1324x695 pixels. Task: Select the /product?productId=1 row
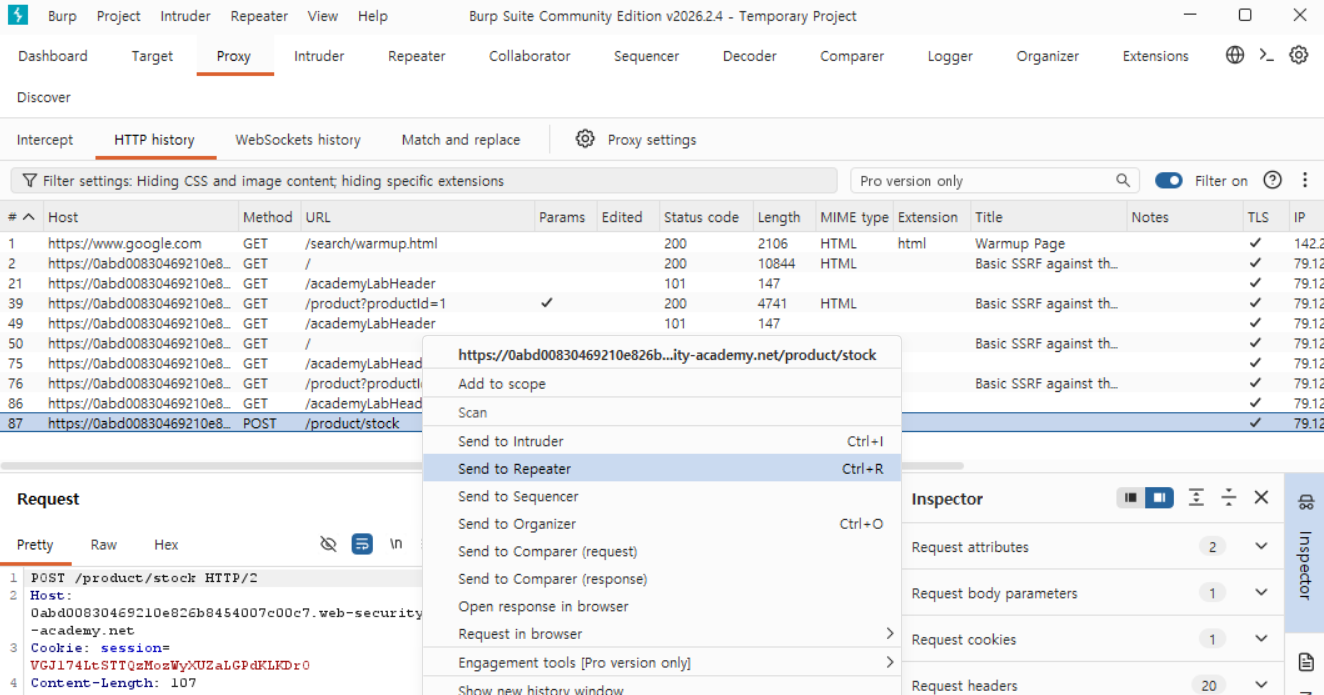[662, 303]
